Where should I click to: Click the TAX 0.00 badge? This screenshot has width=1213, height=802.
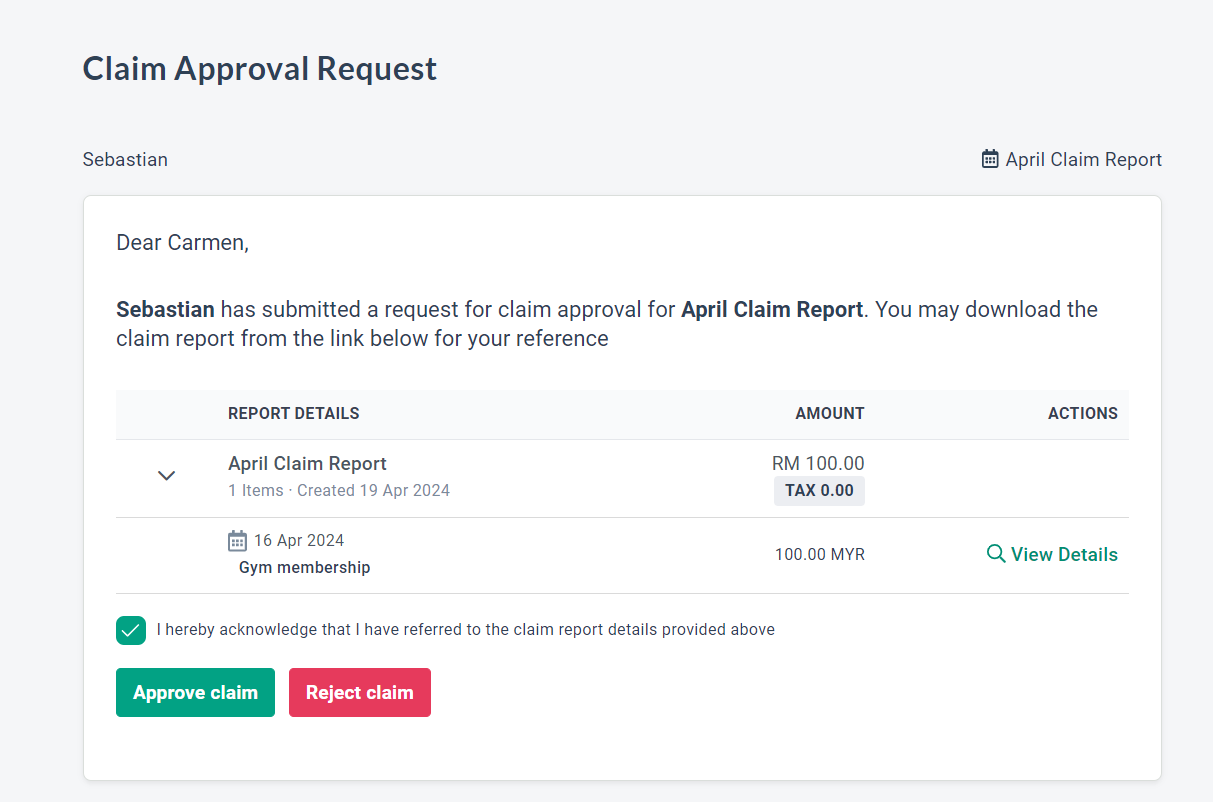coord(819,491)
